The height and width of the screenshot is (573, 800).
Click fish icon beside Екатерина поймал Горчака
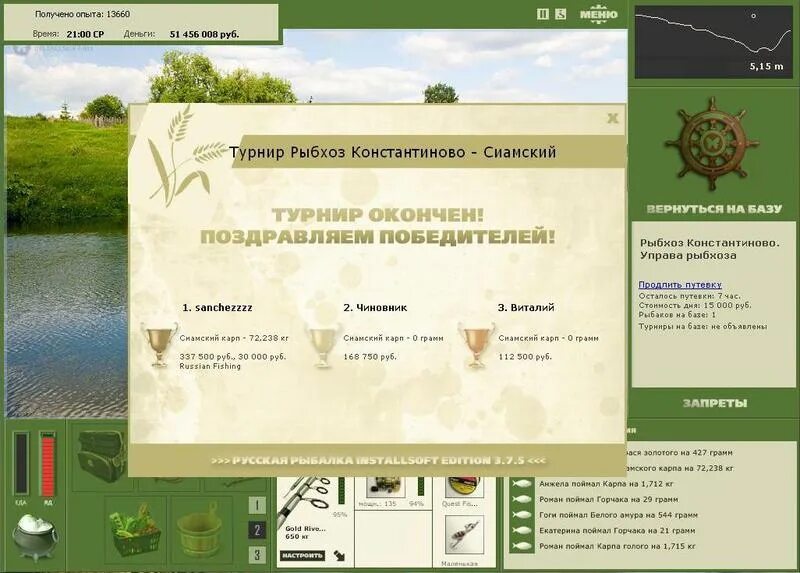click(x=521, y=531)
